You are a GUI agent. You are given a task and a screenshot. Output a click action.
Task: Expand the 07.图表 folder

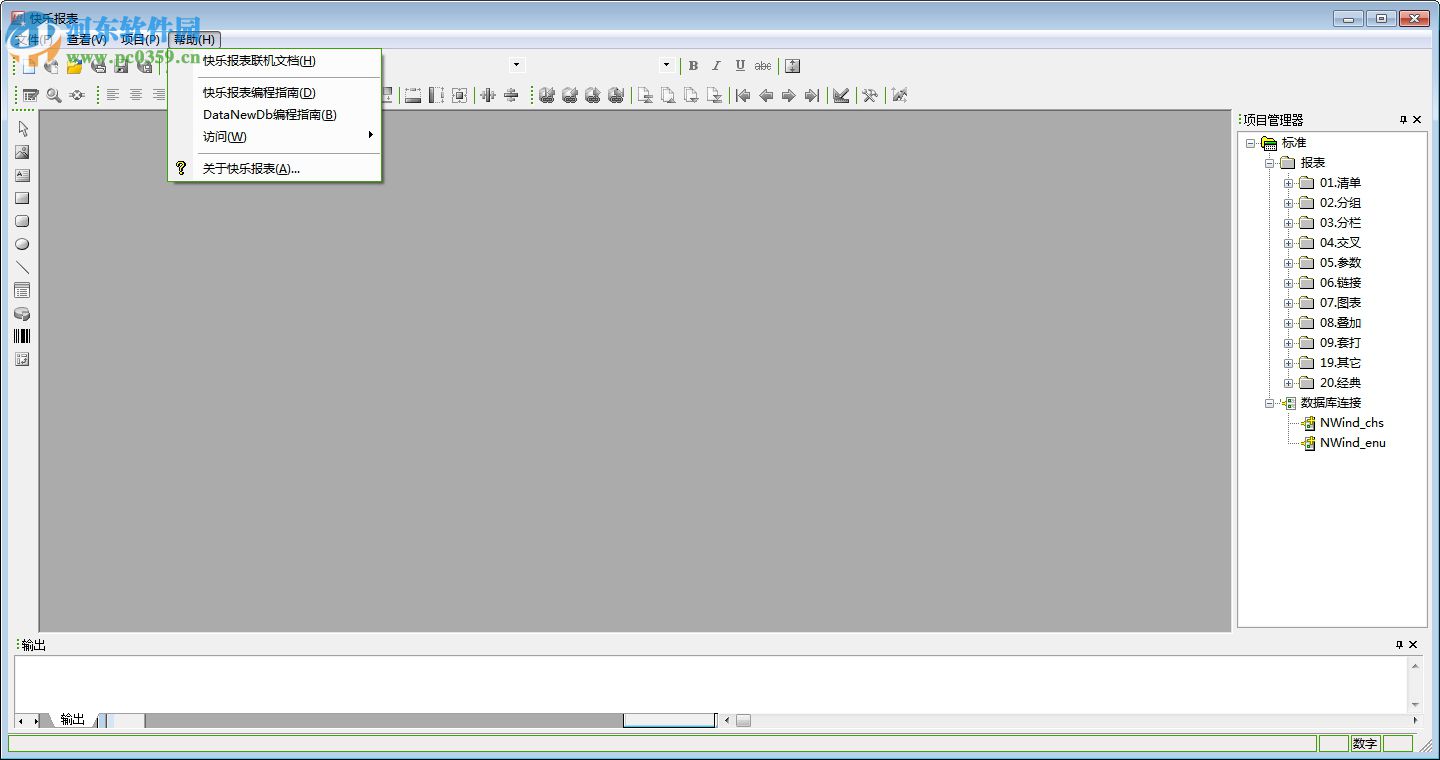(1289, 303)
